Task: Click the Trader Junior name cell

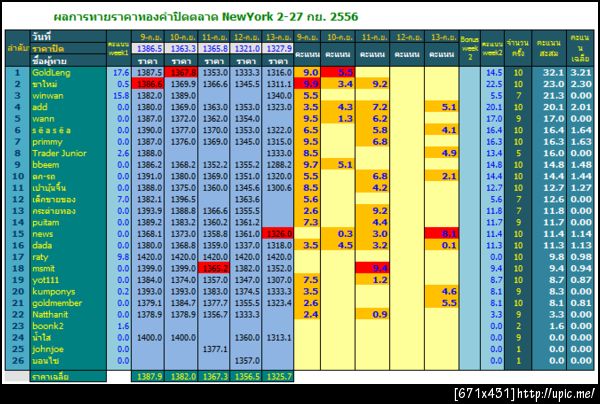Action: 68,153
